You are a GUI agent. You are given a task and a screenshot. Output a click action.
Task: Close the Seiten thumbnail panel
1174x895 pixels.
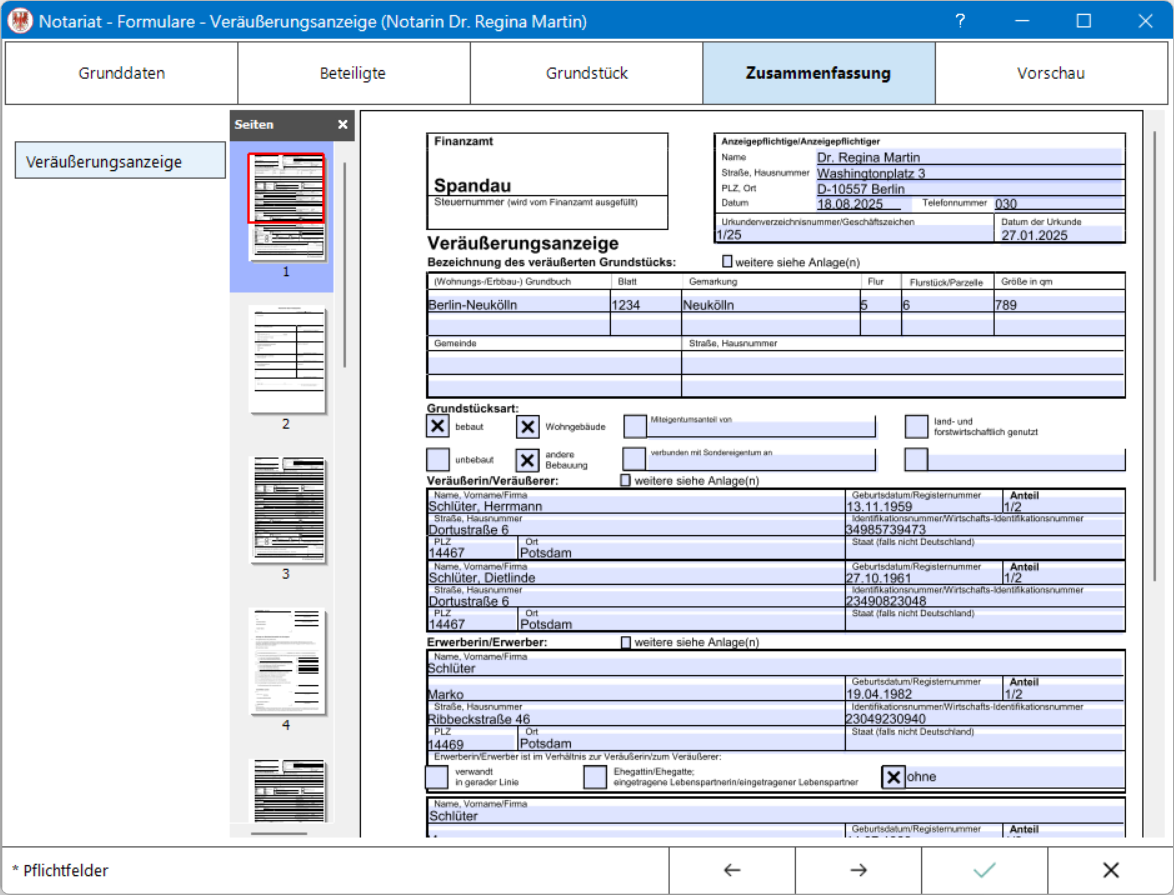point(342,124)
